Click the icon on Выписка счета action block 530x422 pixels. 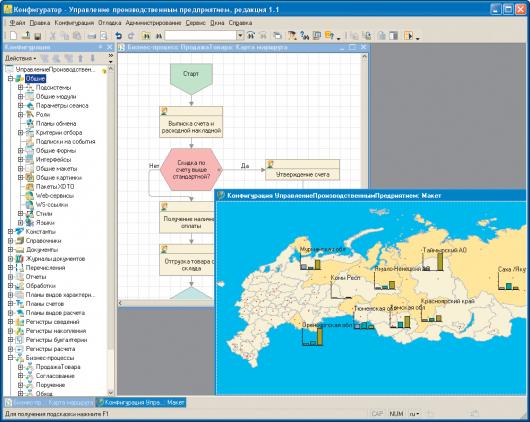coord(164,111)
